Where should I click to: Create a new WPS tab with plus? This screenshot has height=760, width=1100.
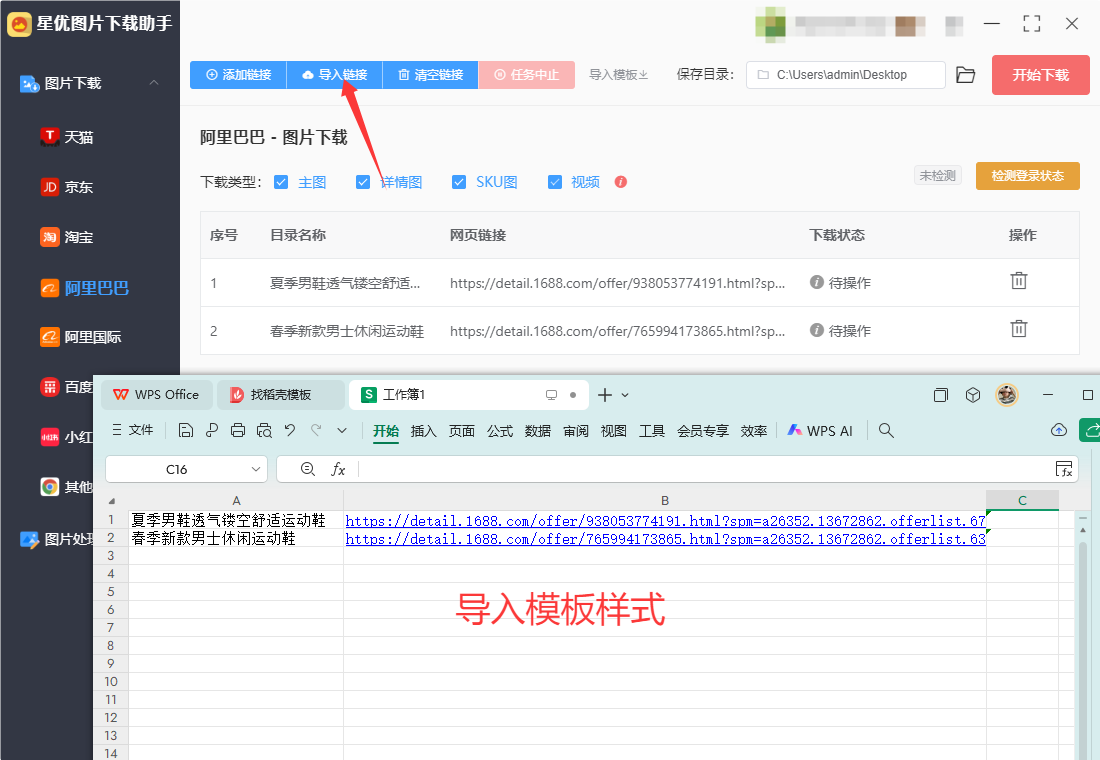coord(605,395)
